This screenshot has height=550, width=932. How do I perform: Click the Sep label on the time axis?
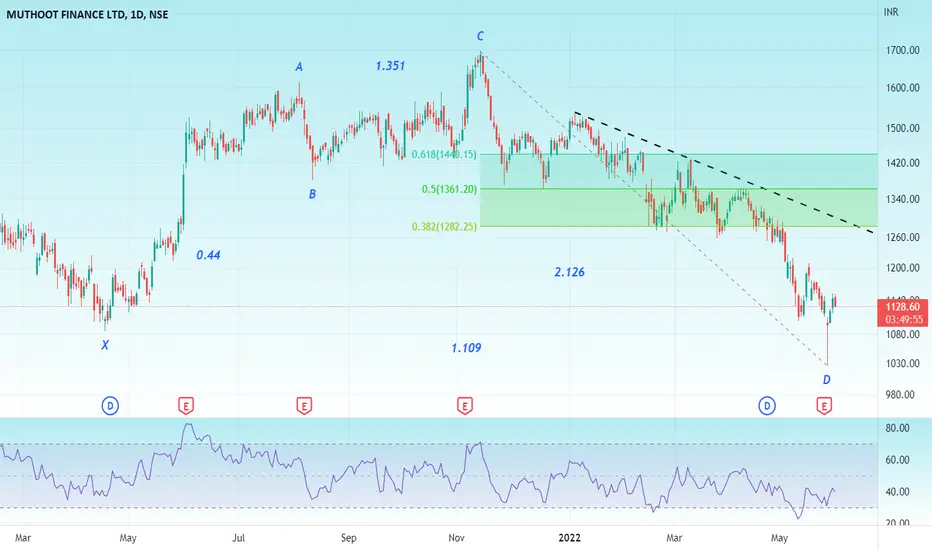click(x=349, y=538)
